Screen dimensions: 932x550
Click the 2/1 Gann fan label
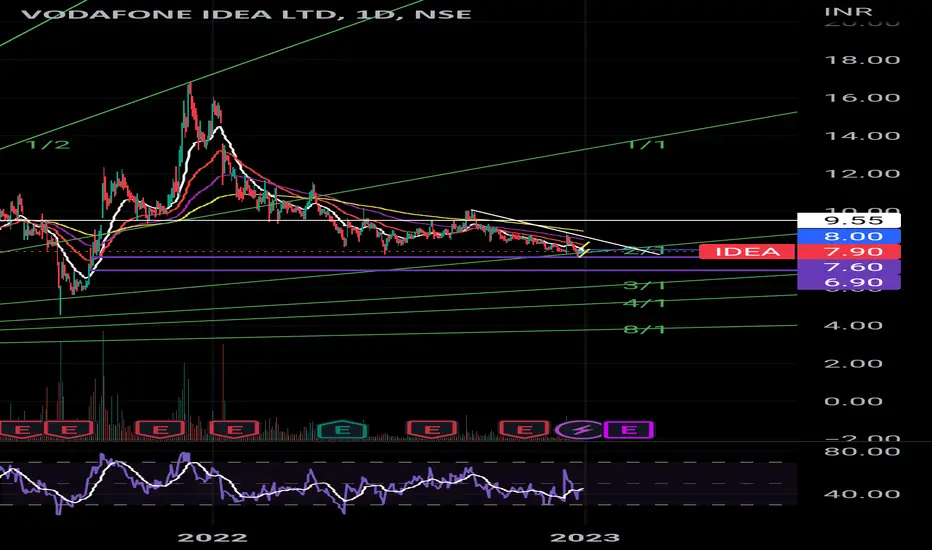tap(645, 250)
